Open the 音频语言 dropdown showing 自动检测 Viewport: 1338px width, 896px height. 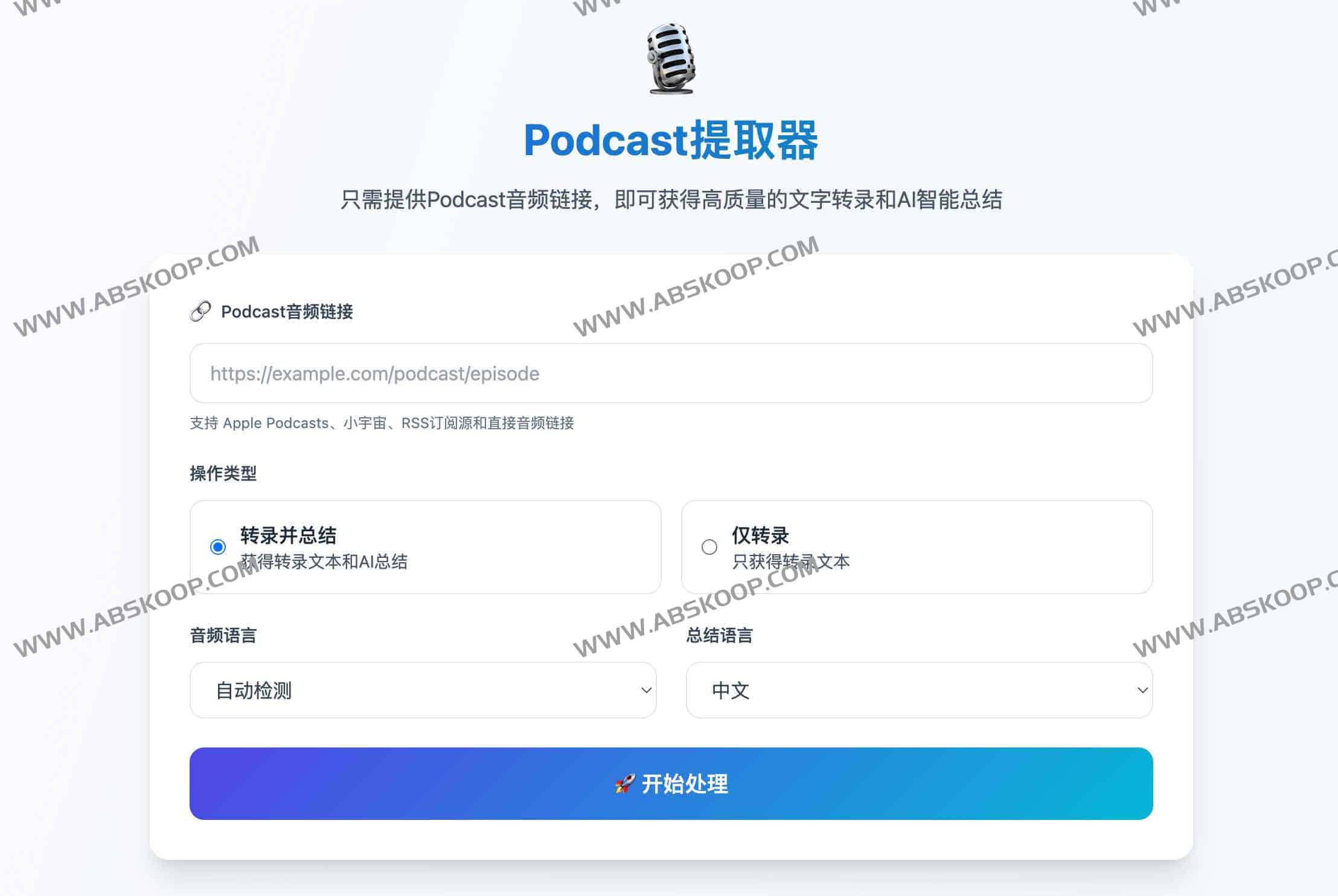point(423,690)
